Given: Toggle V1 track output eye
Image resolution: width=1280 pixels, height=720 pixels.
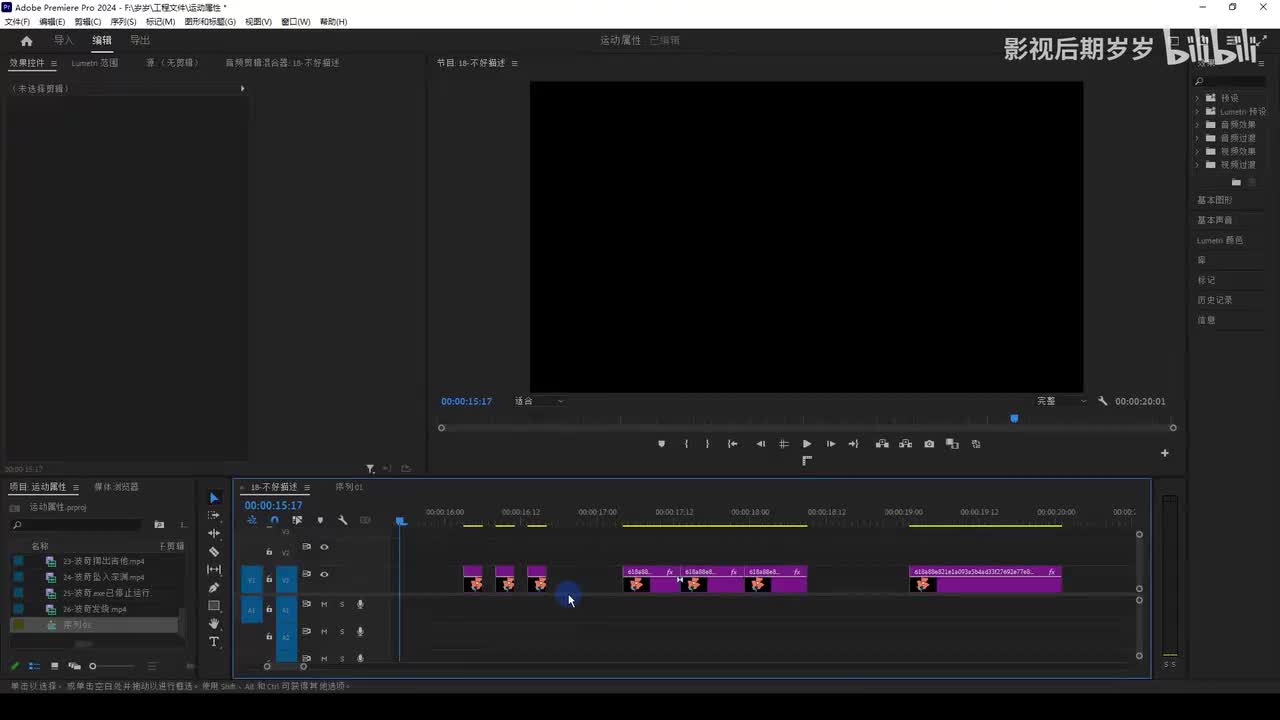Looking at the screenshot, I should pyautogui.click(x=324, y=574).
